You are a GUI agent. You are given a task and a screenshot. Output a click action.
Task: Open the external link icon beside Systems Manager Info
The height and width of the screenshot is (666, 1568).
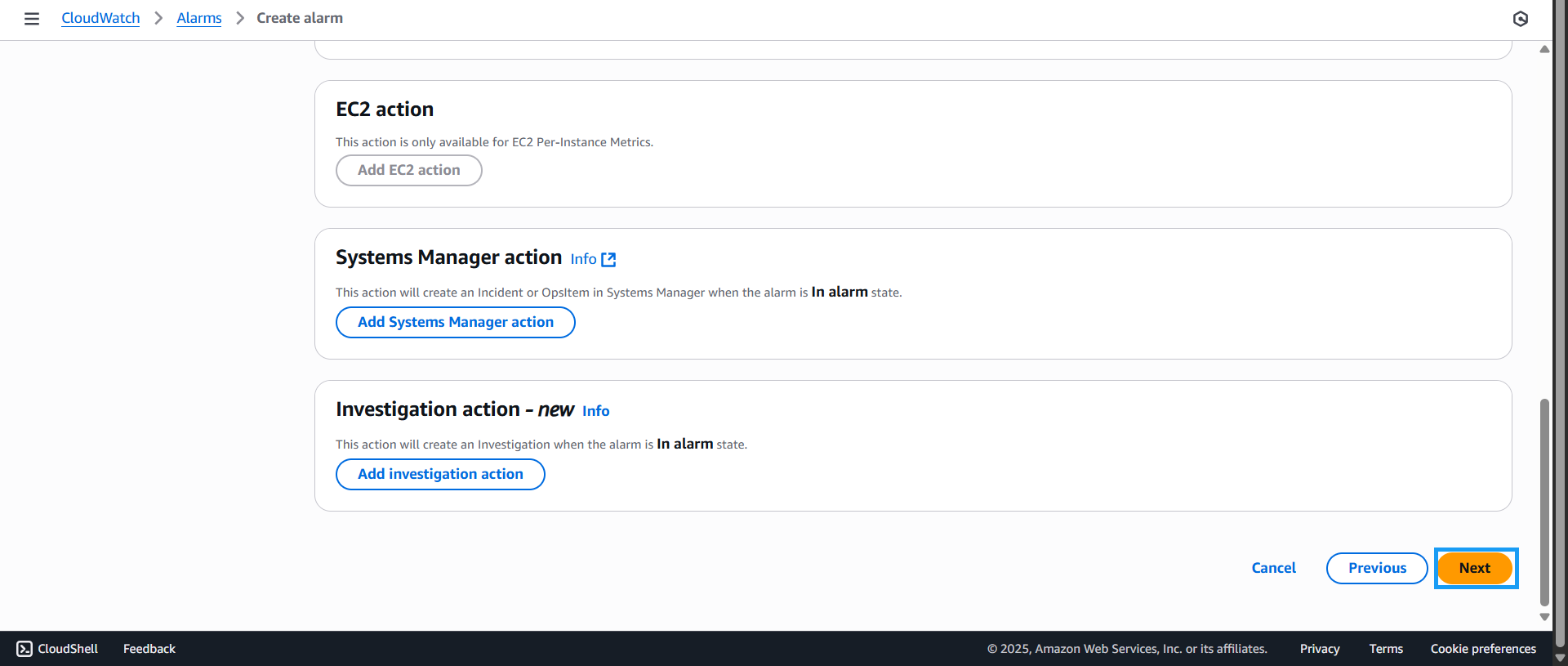(x=608, y=260)
